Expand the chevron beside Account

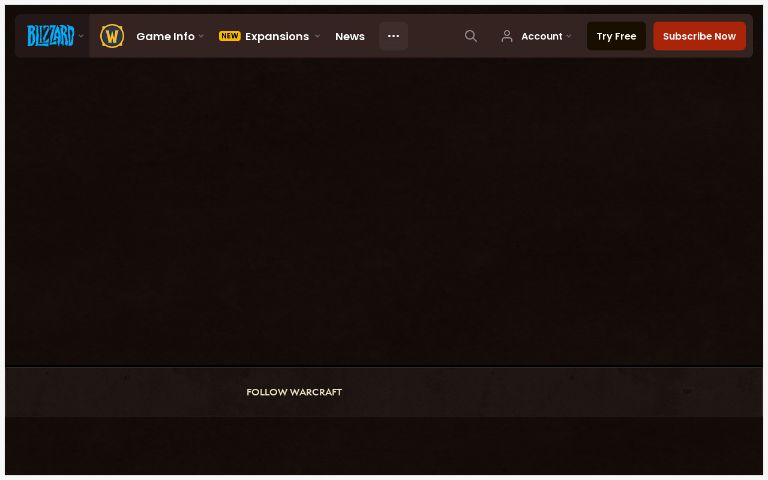tap(569, 36)
